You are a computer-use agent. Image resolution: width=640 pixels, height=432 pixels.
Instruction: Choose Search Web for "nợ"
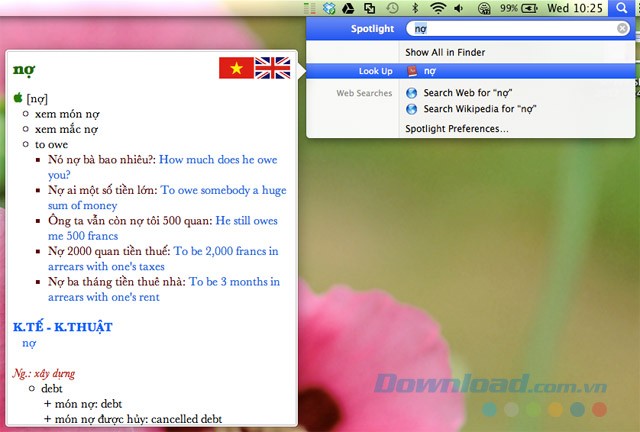(468, 93)
